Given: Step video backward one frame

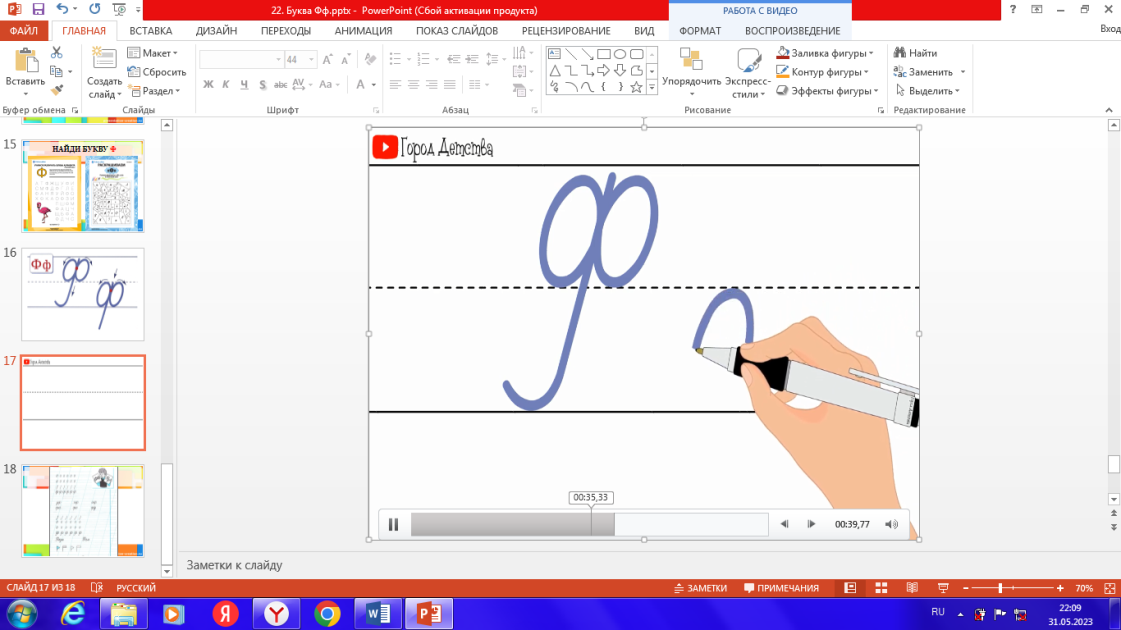Looking at the screenshot, I should [x=785, y=524].
